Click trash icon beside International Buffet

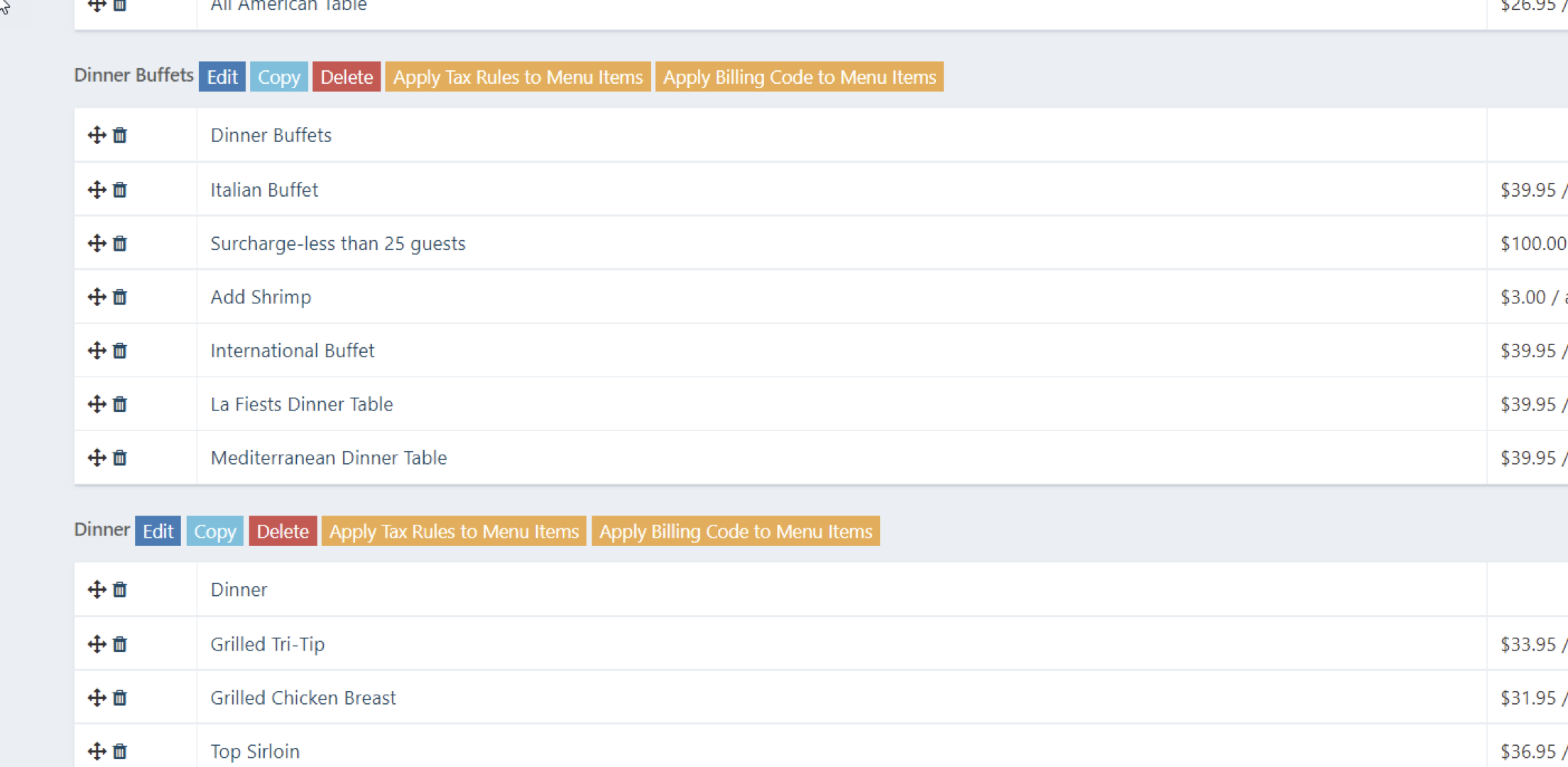click(120, 351)
